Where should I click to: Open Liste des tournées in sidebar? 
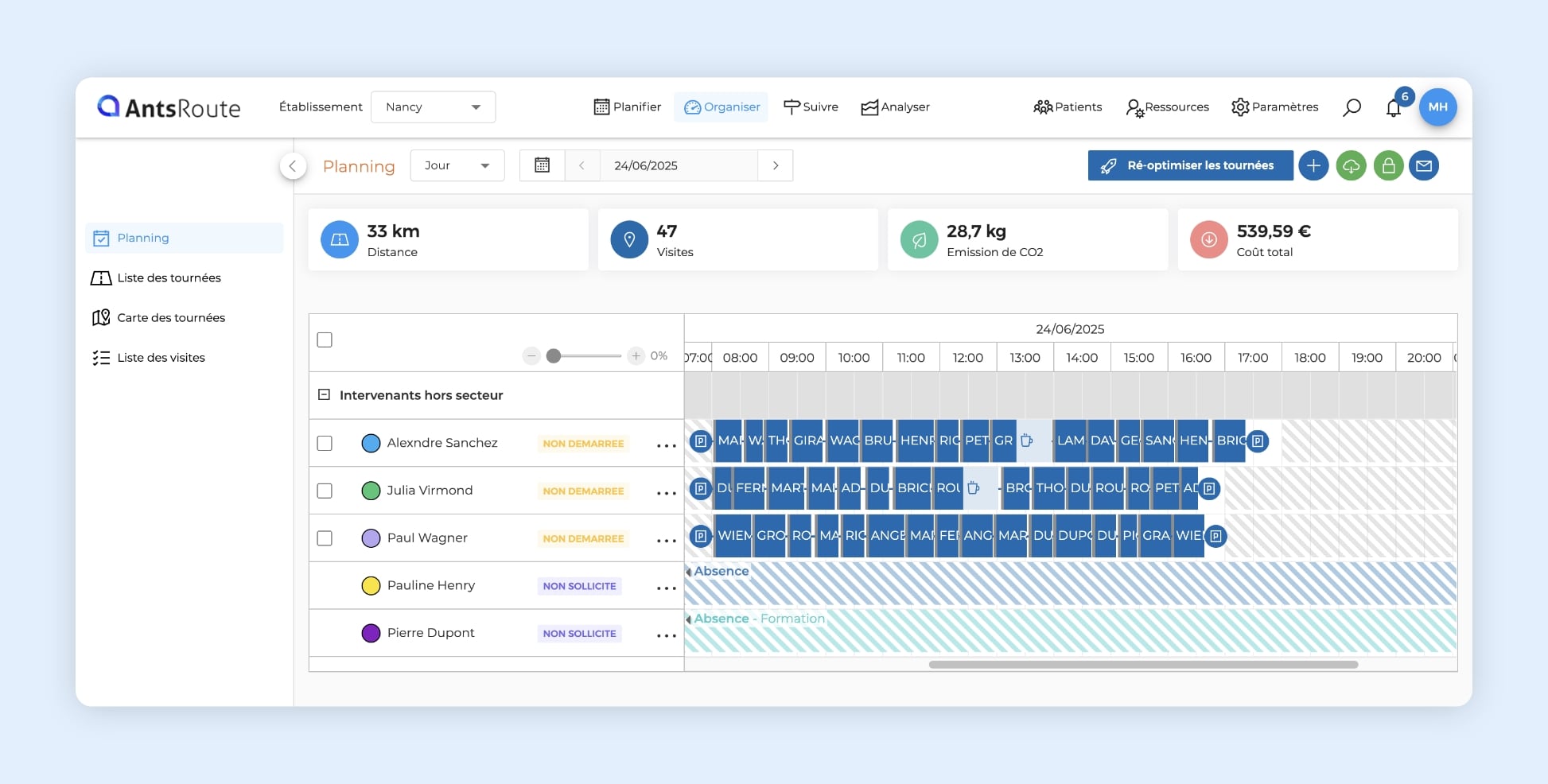point(169,278)
